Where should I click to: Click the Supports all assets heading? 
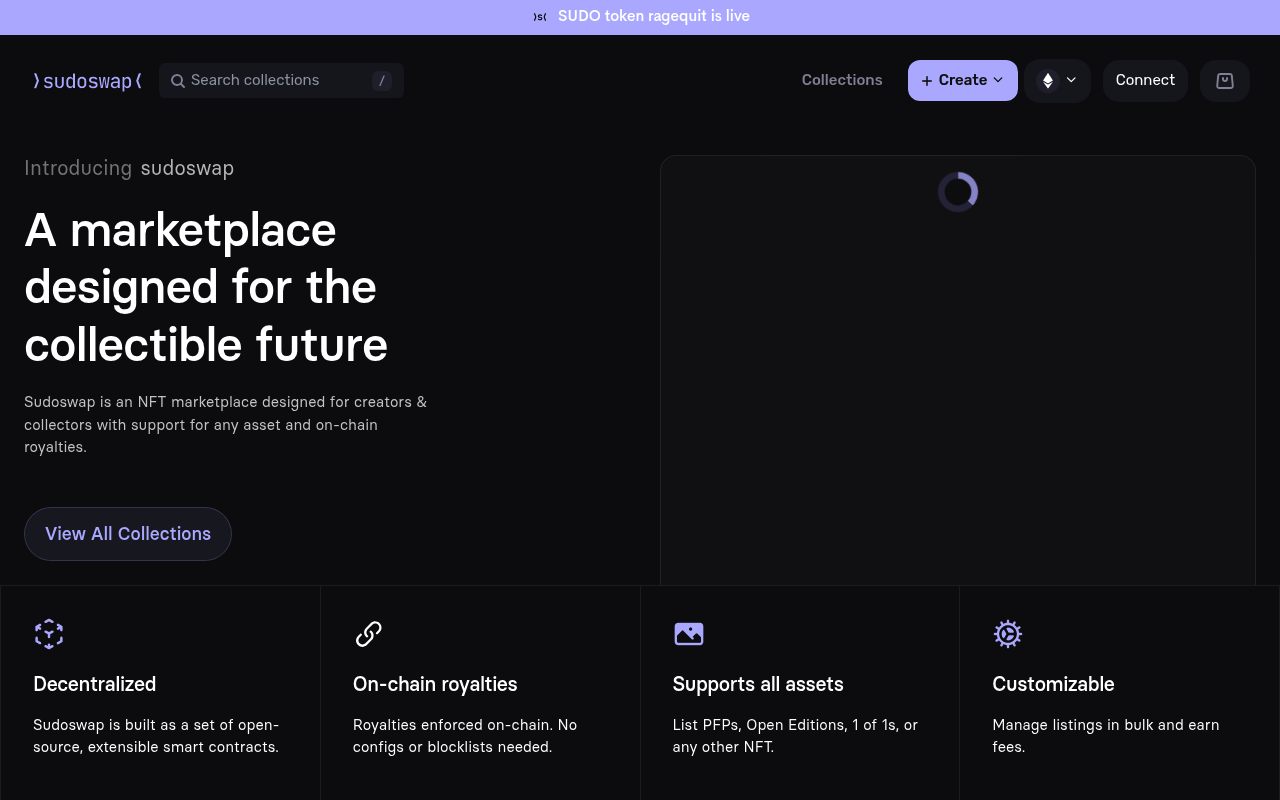[758, 684]
